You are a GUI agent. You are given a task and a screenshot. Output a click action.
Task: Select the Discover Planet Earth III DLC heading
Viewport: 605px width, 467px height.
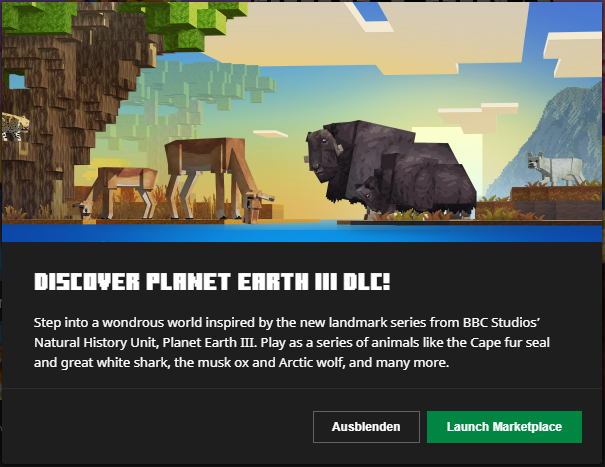tap(212, 282)
